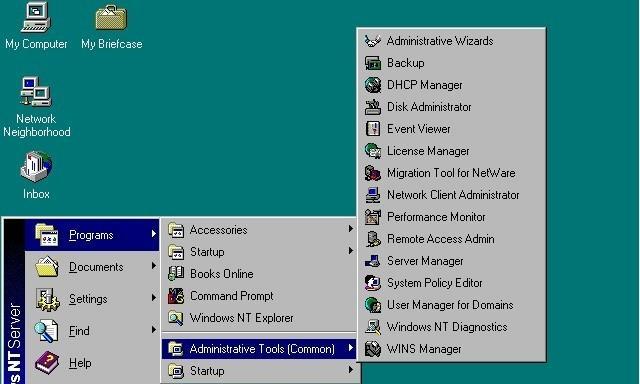Screen dimensions: 640x384
Task: Expand the Documents submenu arrow
Action: [153, 266]
